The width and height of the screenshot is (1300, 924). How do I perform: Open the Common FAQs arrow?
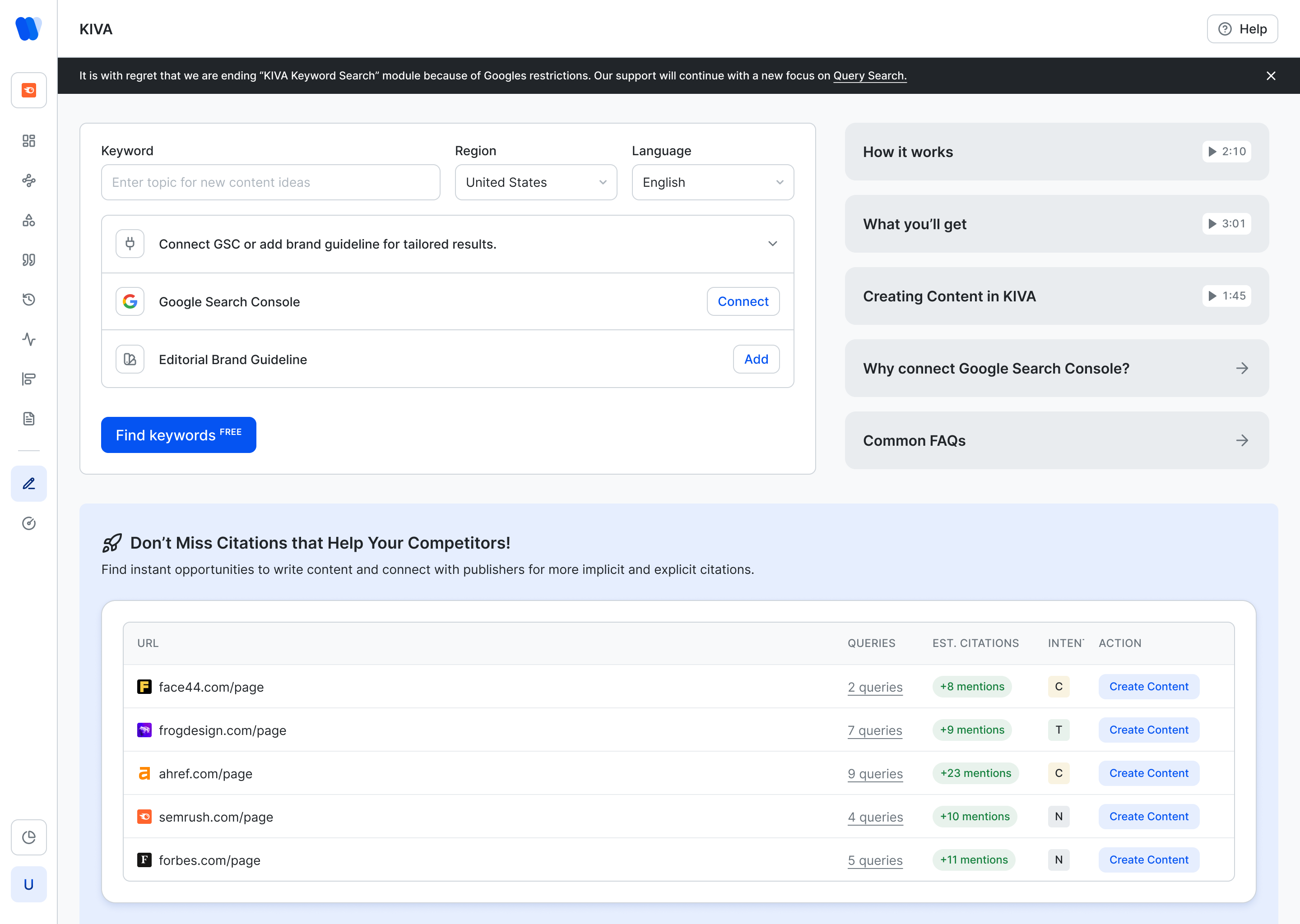click(1243, 440)
